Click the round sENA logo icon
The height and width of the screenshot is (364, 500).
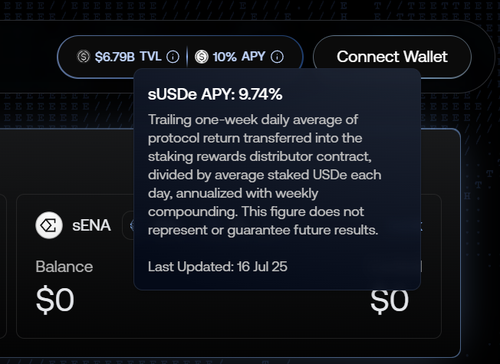coord(49,225)
